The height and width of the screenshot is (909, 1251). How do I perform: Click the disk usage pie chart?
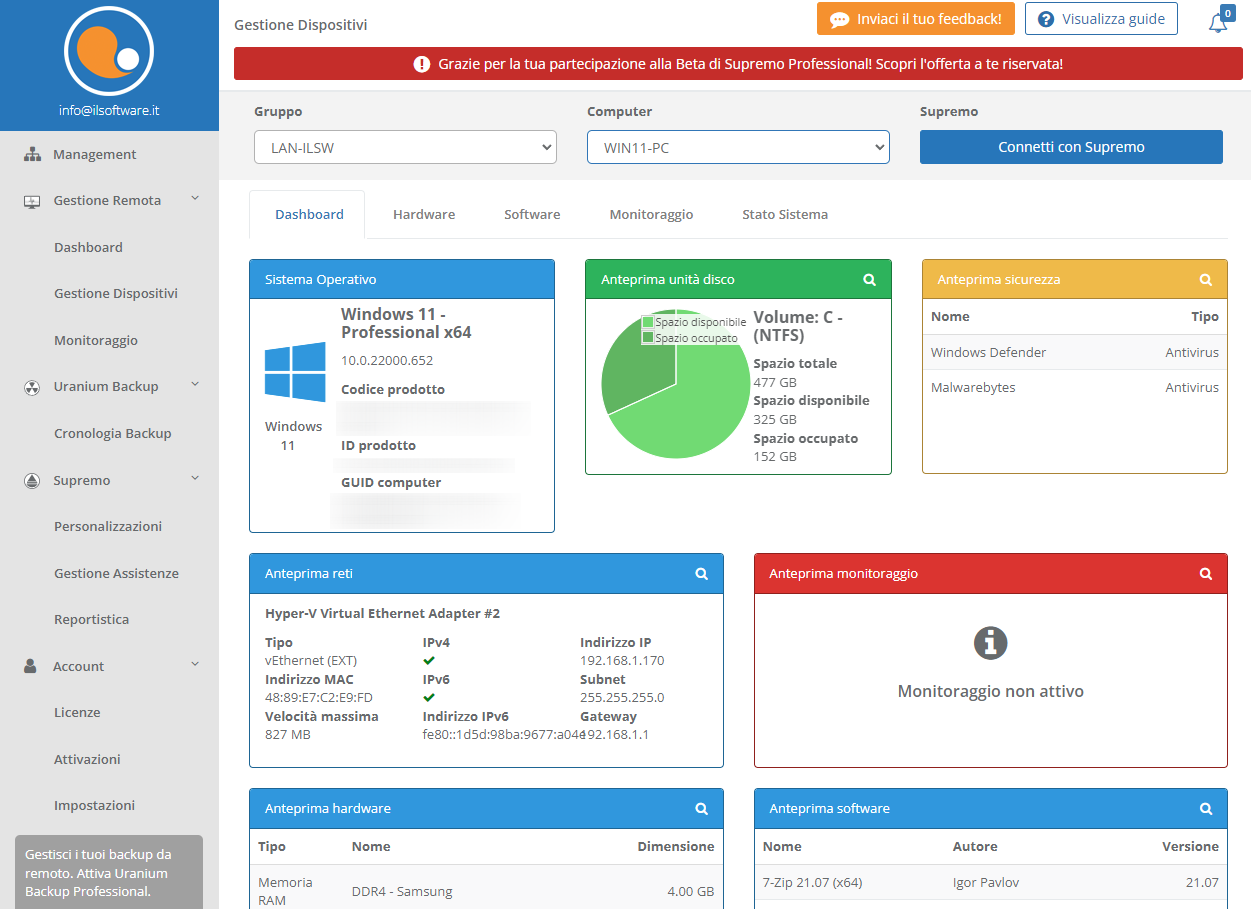click(676, 384)
